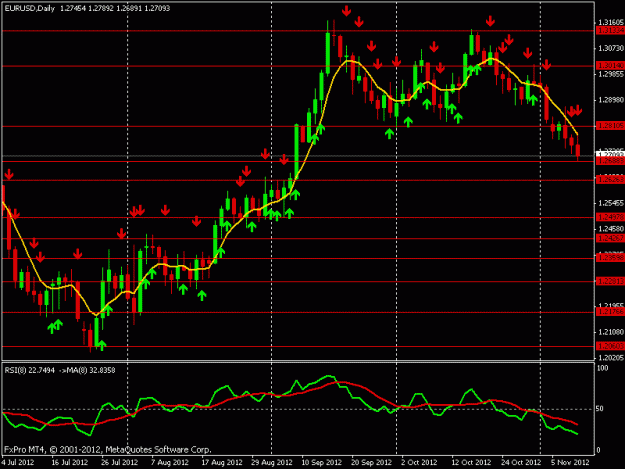Click the red 1.30140 level label
This screenshot has height=469, width=625.
coord(610,65)
